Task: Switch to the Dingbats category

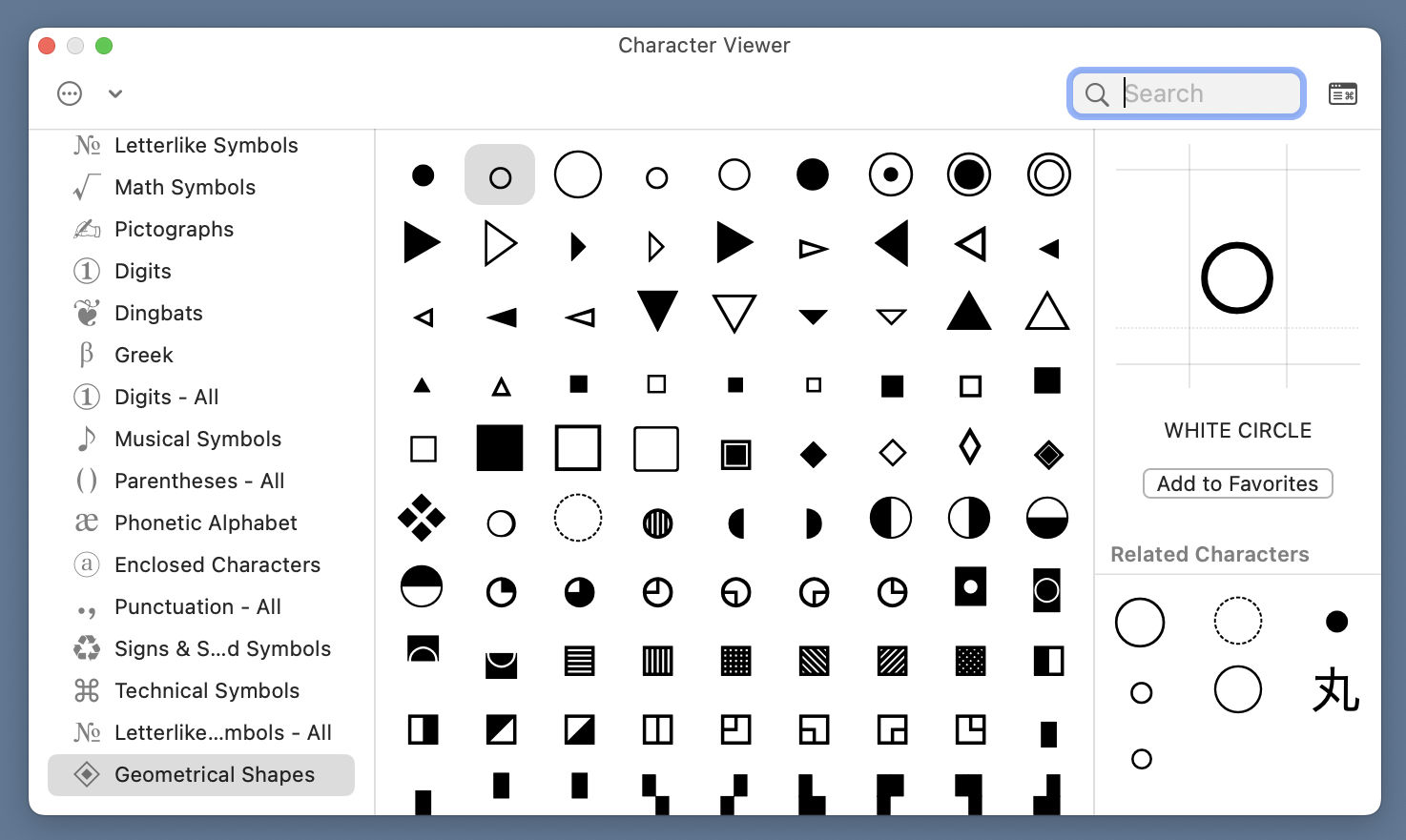Action: pyautogui.click(x=158, y=313)
